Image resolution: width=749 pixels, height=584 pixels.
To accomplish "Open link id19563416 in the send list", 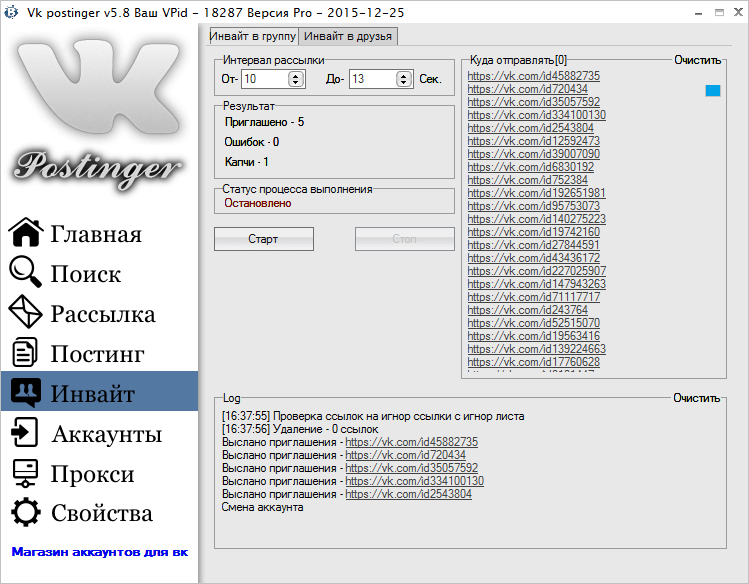I will 534,336.
